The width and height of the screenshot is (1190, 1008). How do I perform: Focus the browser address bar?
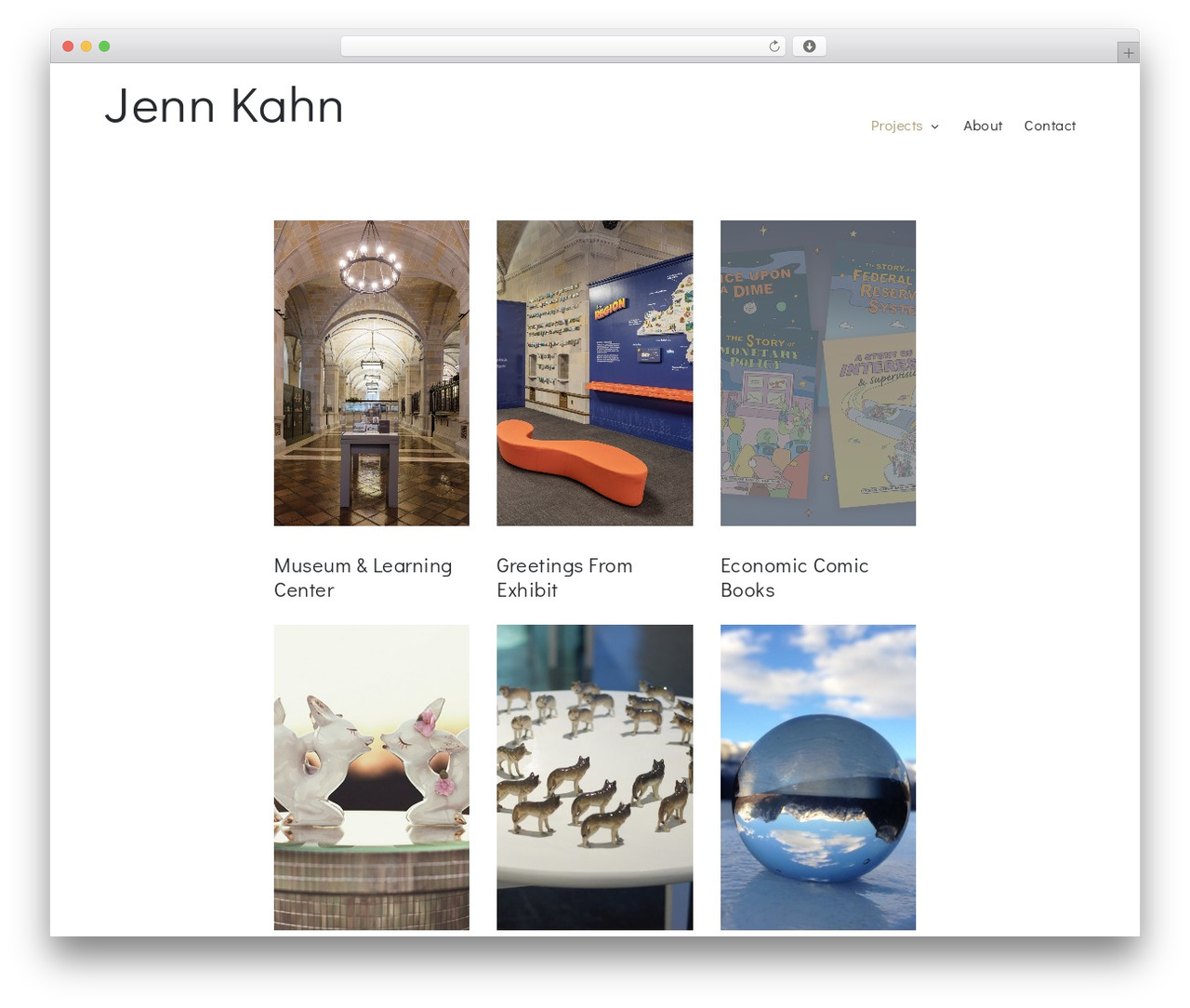(563, 46)
